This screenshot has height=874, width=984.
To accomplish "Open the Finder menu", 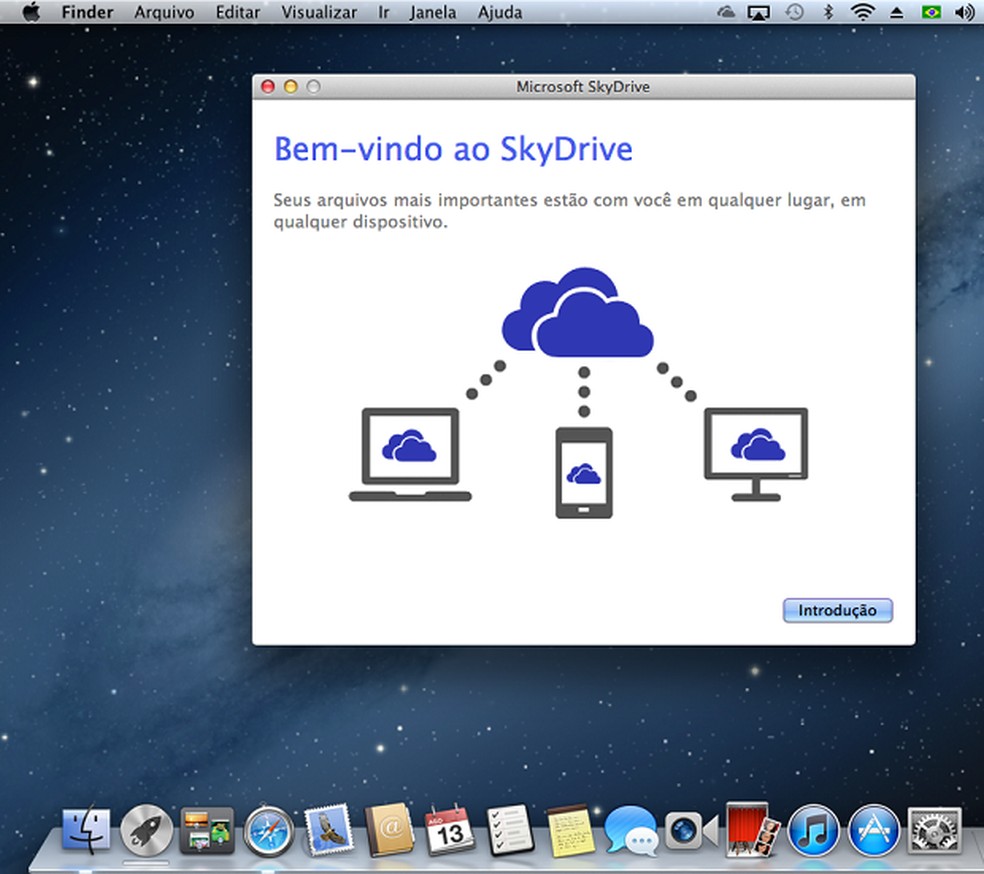I will click(87, 12).
